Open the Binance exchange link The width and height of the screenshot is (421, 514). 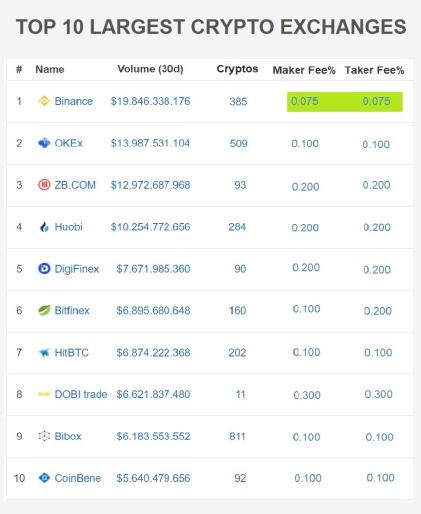[x=74, y=101]
